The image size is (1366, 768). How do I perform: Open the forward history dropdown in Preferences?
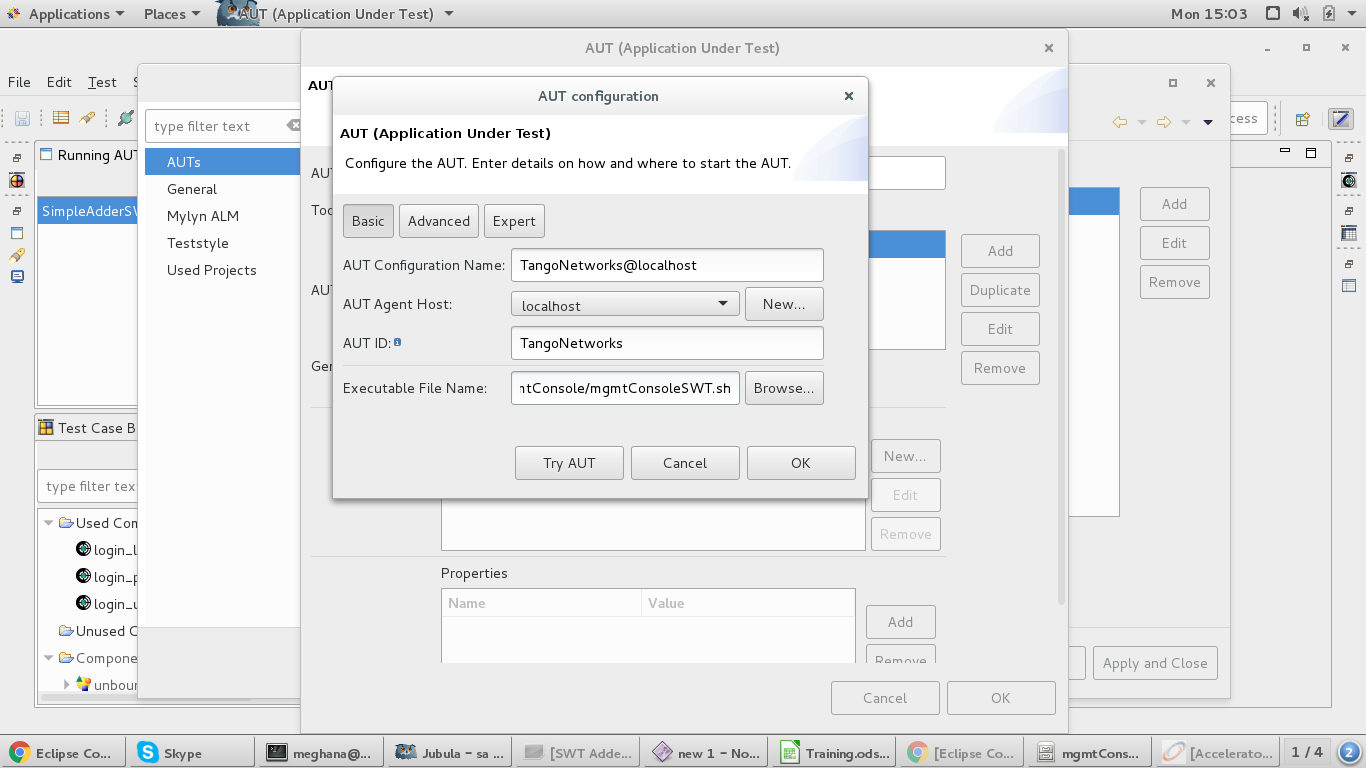pyautogui.click(x=1186, y=122)
